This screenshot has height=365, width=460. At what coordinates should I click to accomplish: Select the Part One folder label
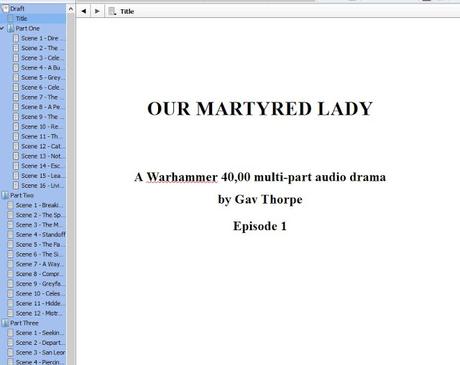(x=28, y=28)
